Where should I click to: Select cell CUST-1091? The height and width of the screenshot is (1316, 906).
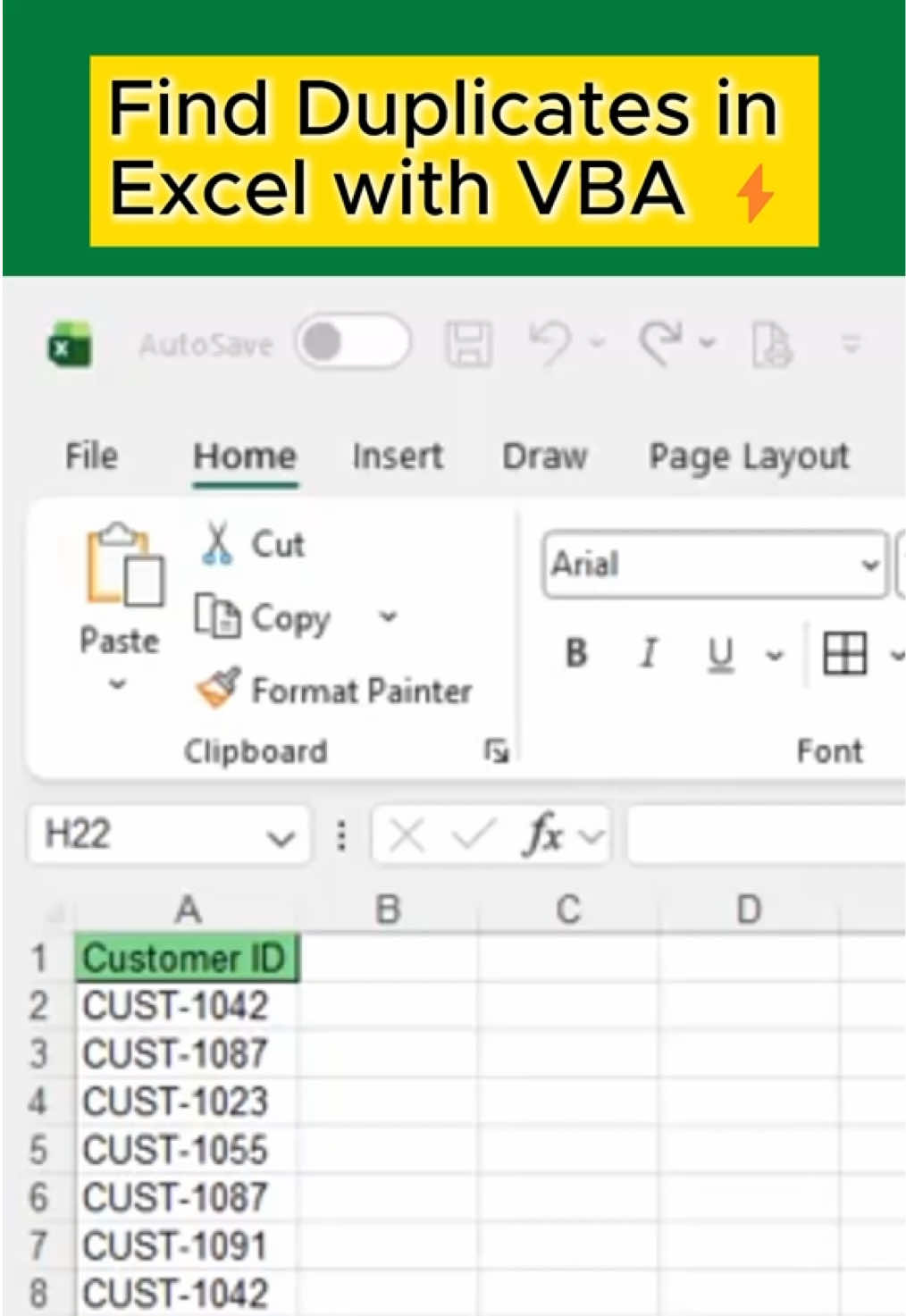tap(187, 1246)
